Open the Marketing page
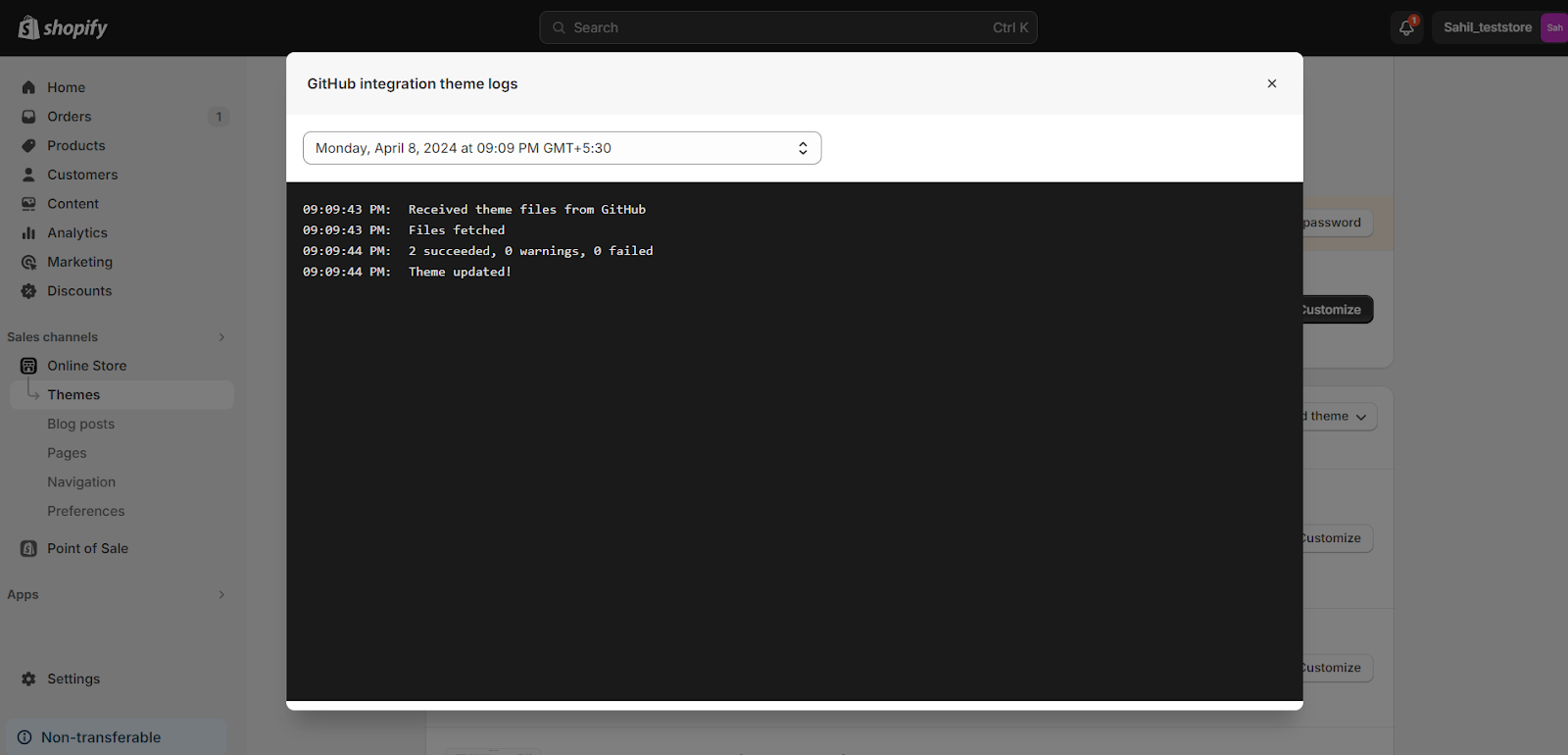 [79, 262]
